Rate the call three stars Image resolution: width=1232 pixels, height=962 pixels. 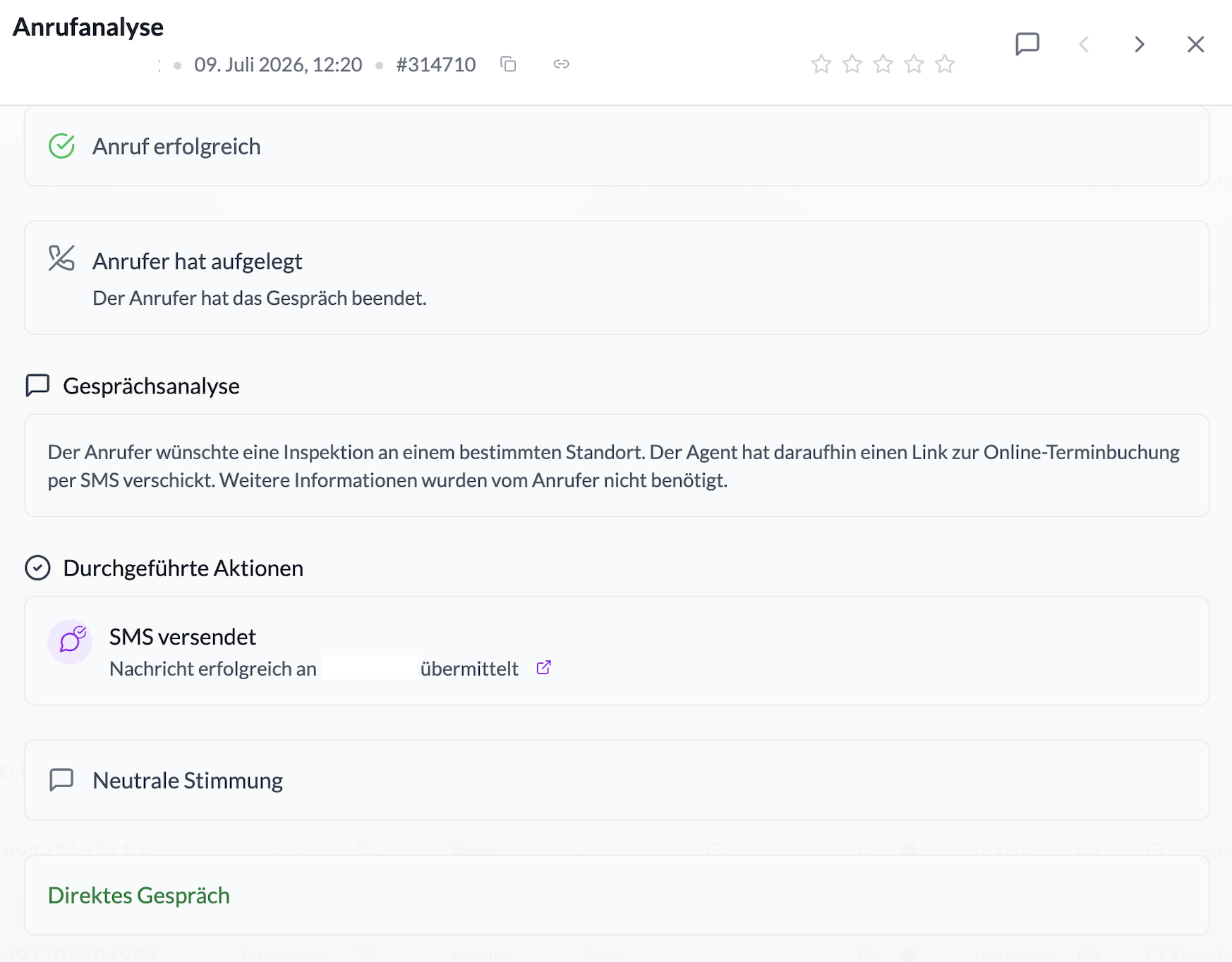tap(883, 64)
